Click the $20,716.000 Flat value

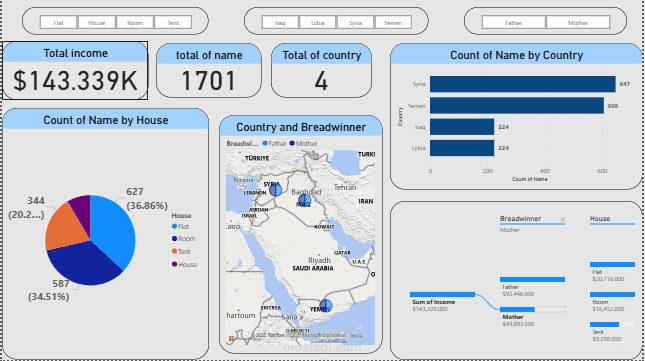[608, 279]
